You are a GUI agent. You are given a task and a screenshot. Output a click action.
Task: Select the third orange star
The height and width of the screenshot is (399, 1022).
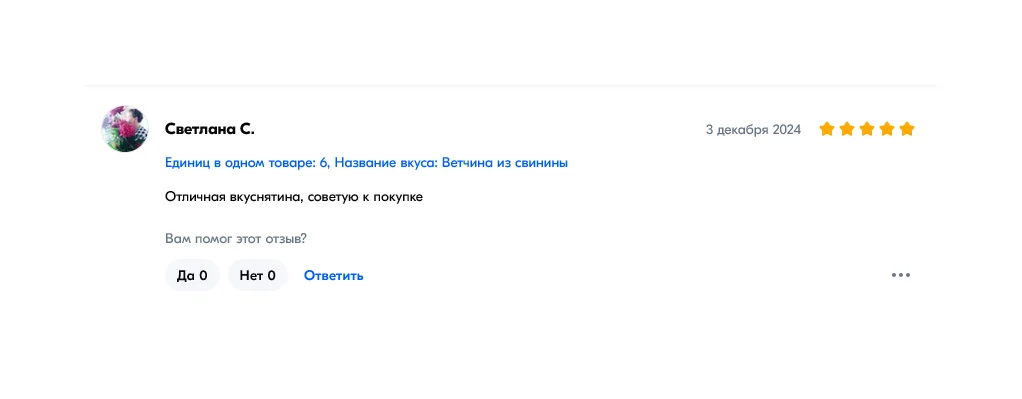867,129
